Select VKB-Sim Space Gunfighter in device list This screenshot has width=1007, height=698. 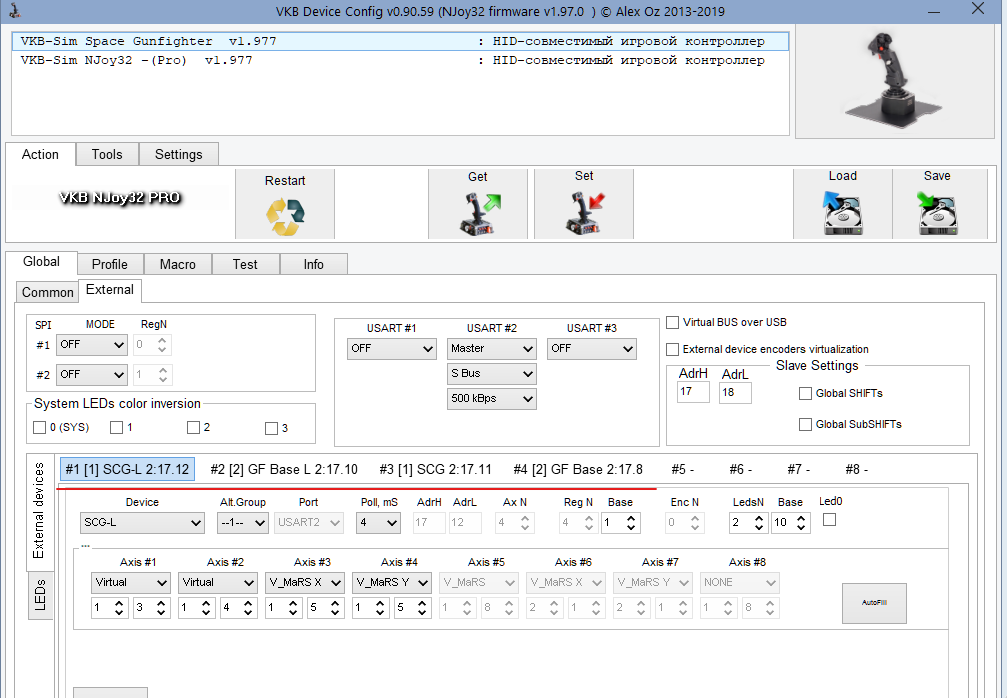click(x=400, y=42)
